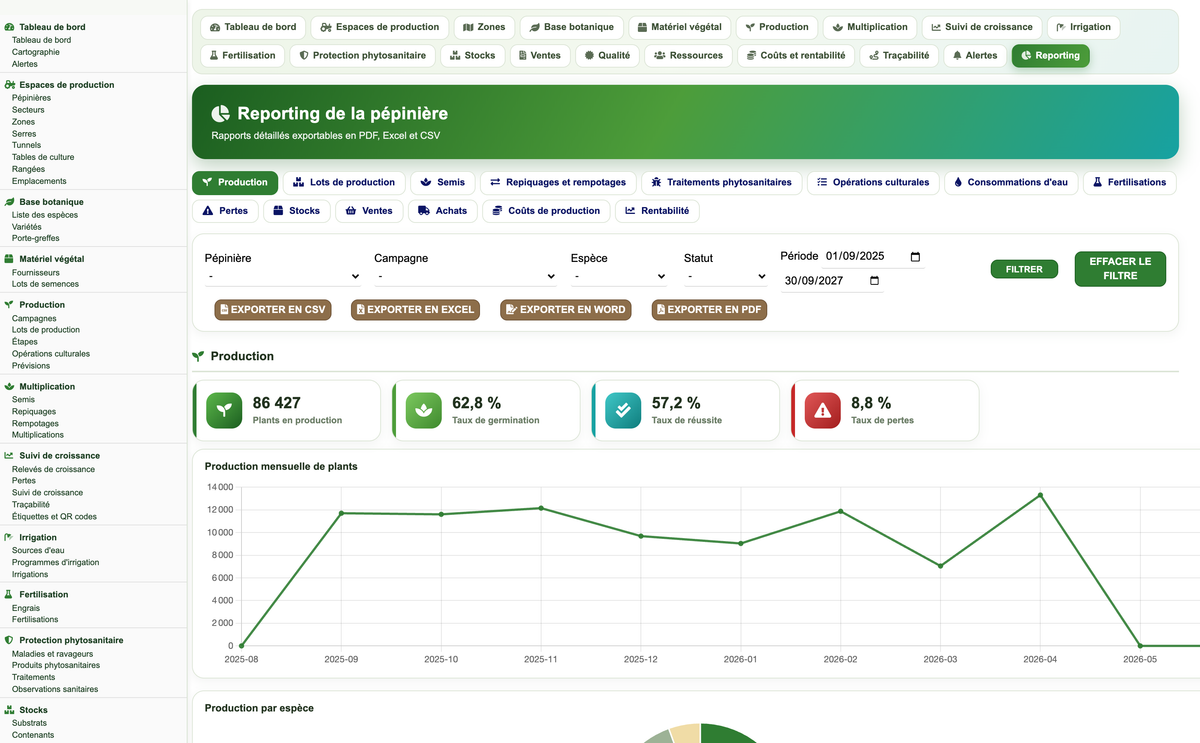Open Liste des espèces in the sidebar

(x=45, y=215)
